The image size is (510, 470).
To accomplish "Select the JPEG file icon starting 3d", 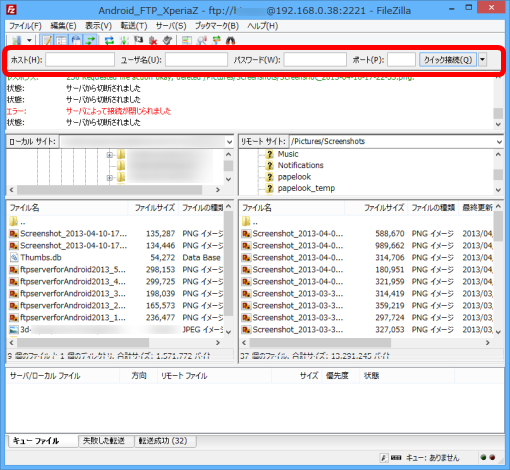I will point(14,330).
